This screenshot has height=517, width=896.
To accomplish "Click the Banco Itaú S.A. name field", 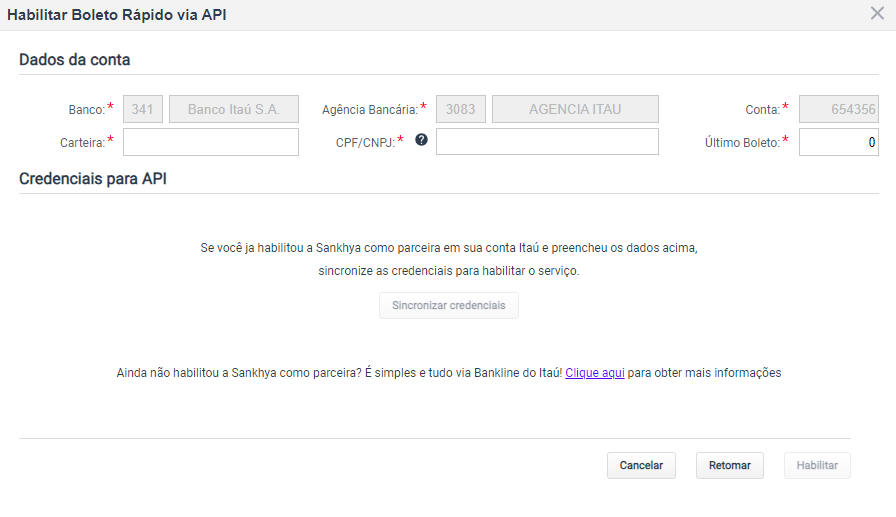I will point(234,109).
